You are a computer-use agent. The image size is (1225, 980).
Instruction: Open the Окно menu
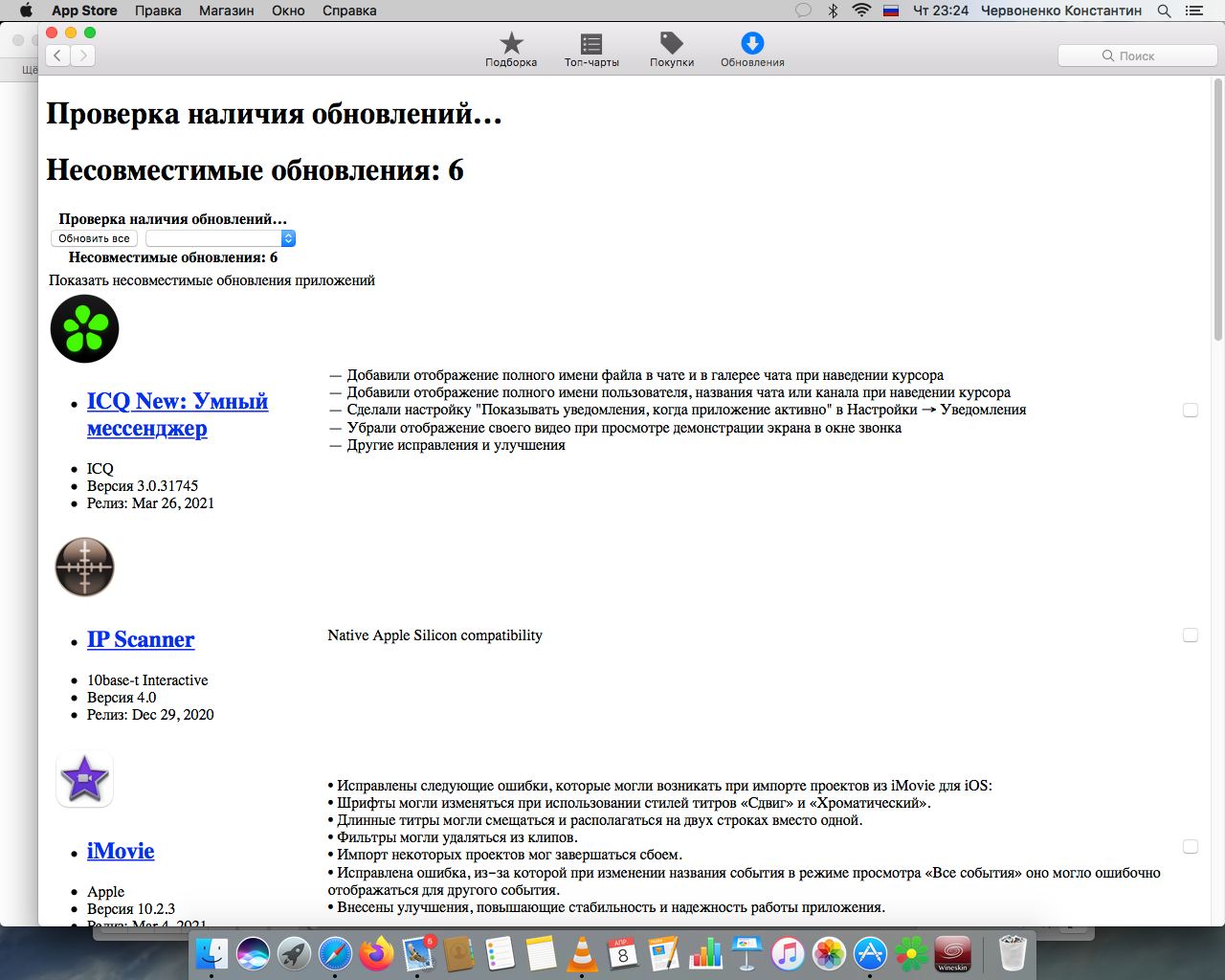tap(288, 11)
